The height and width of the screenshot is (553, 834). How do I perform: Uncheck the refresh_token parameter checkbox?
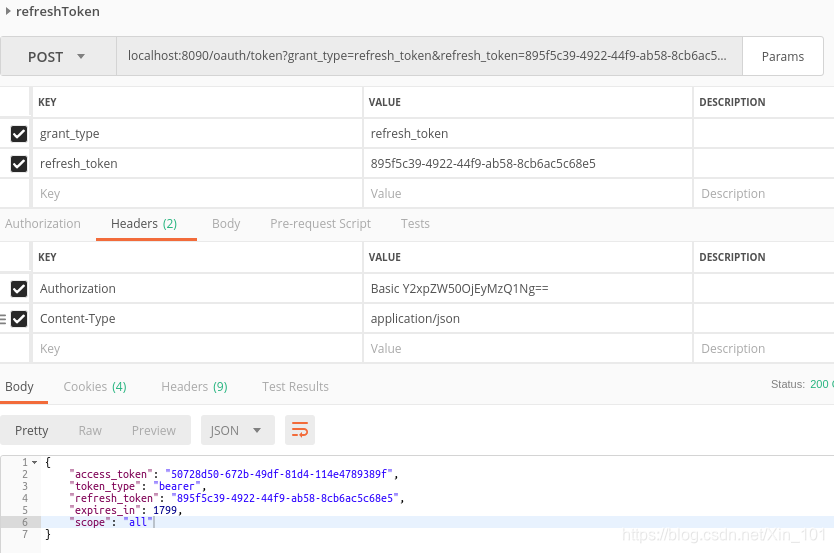point(19,164)
